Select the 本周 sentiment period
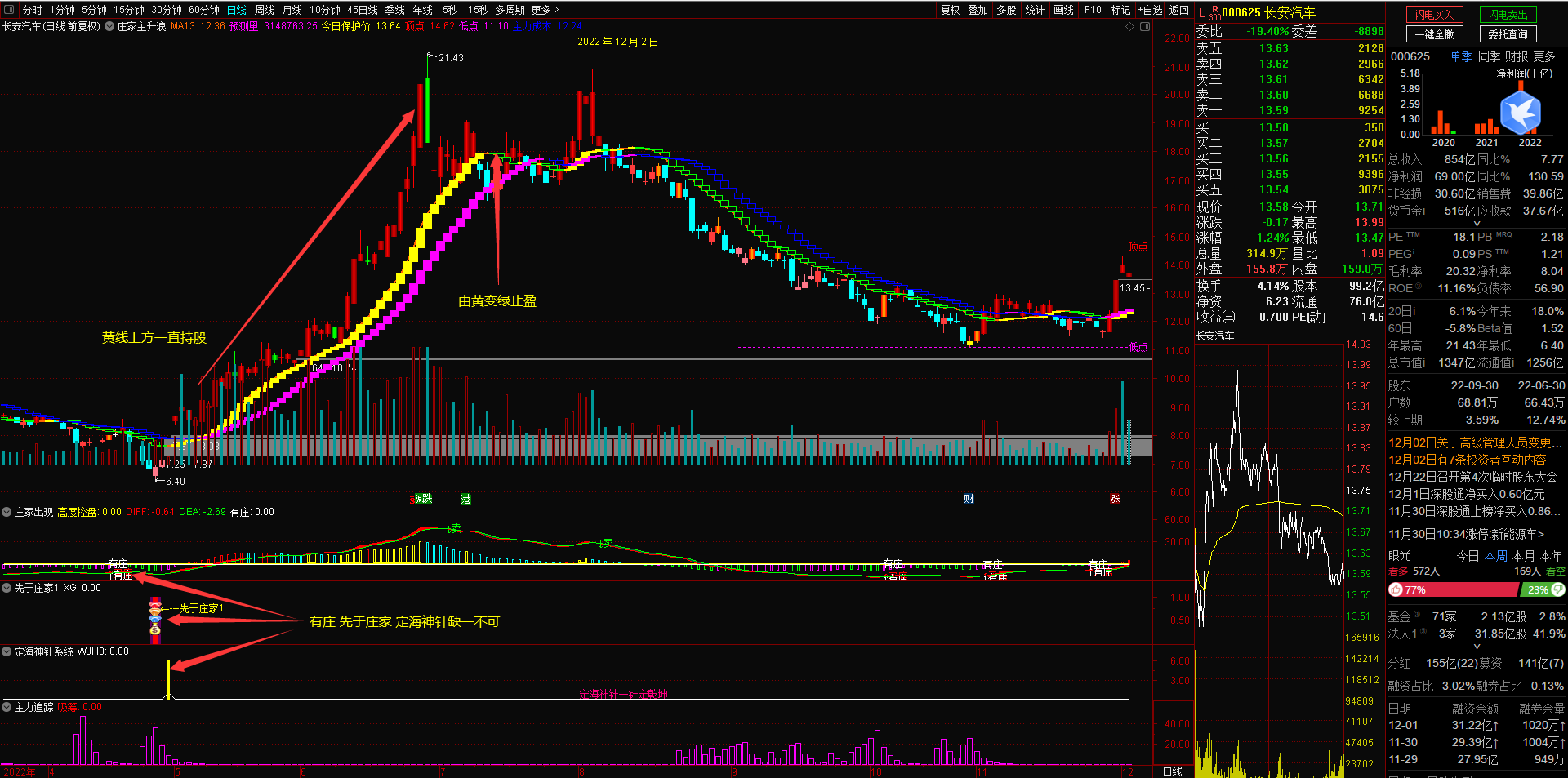 tap(1496, 556)
